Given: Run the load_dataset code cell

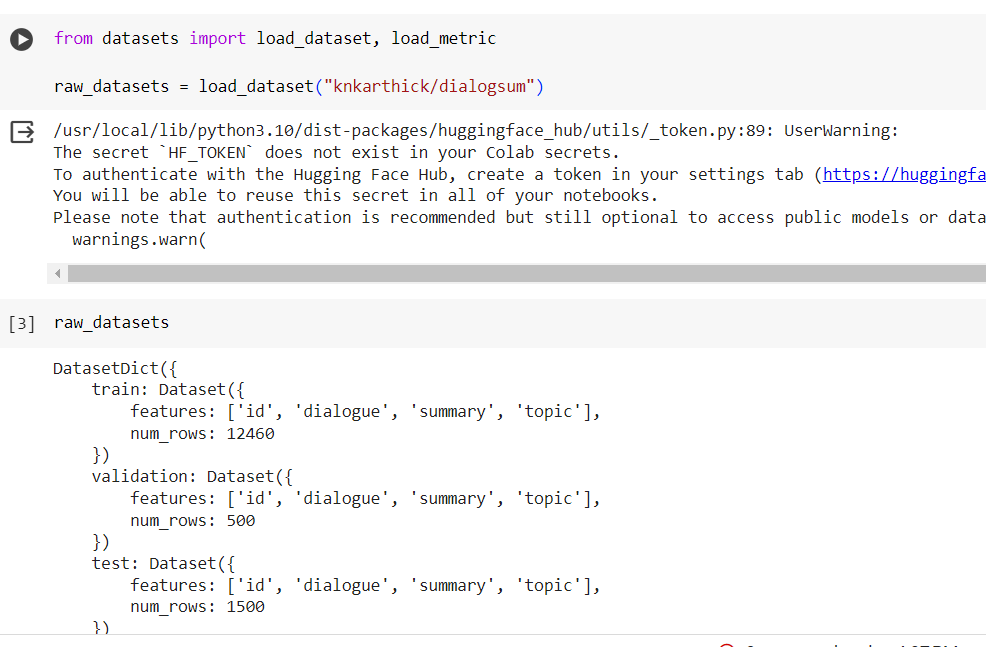Looking at the screenshot, I should point(21,39).
